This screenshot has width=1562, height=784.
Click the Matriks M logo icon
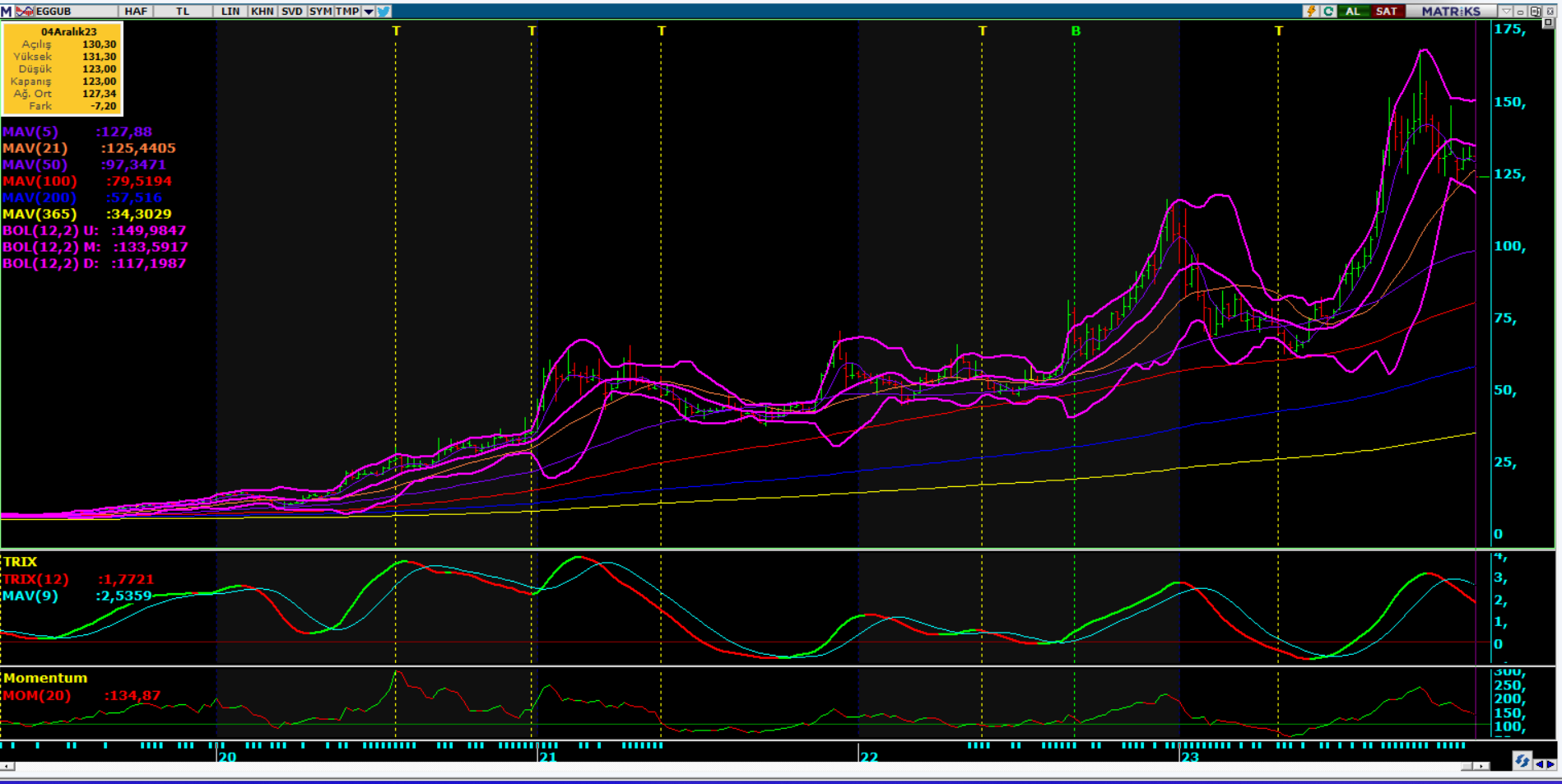(x=7, y=12)
